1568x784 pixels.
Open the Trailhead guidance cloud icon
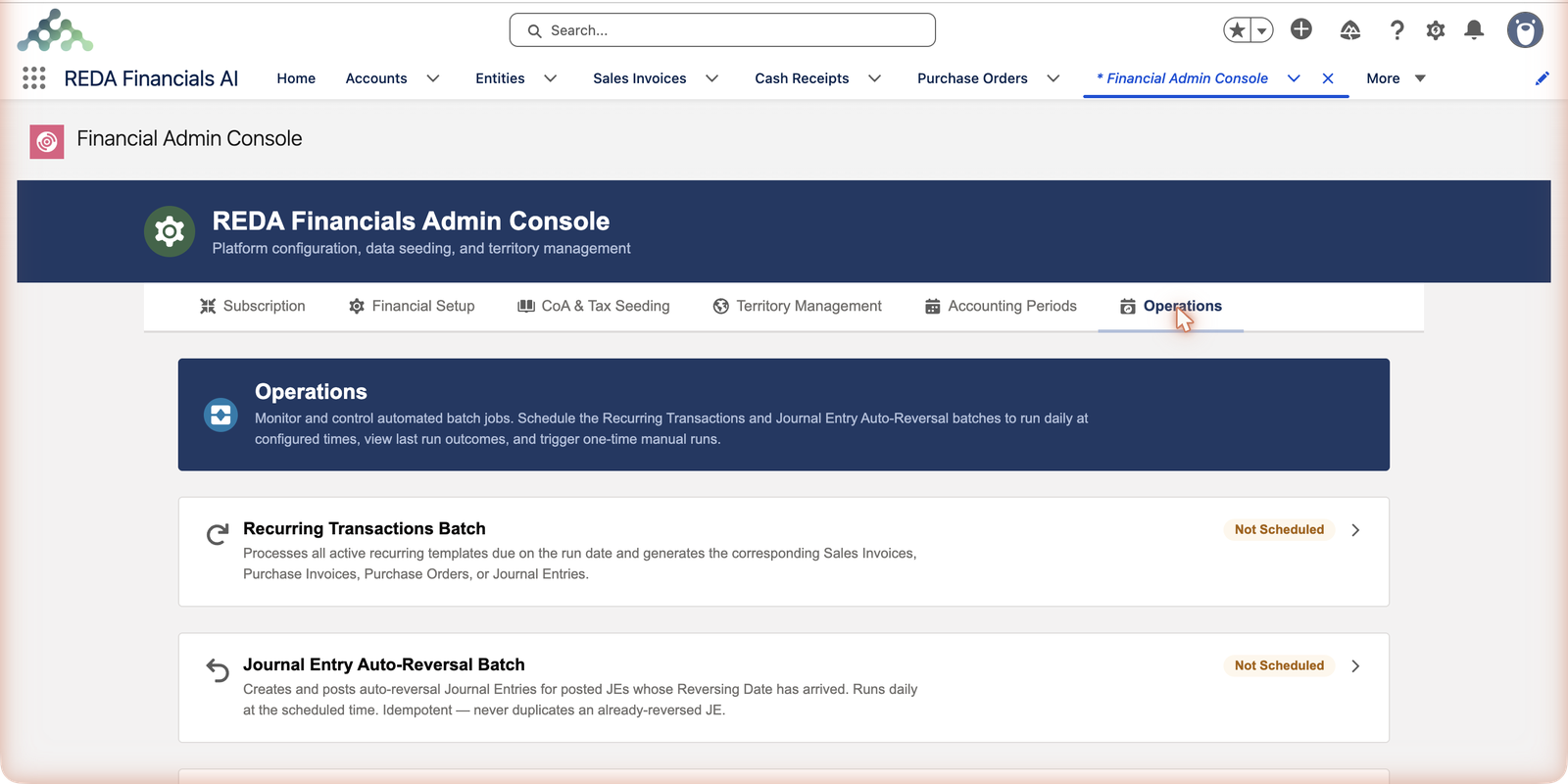pyautogui.click(x=1350, y=30)
